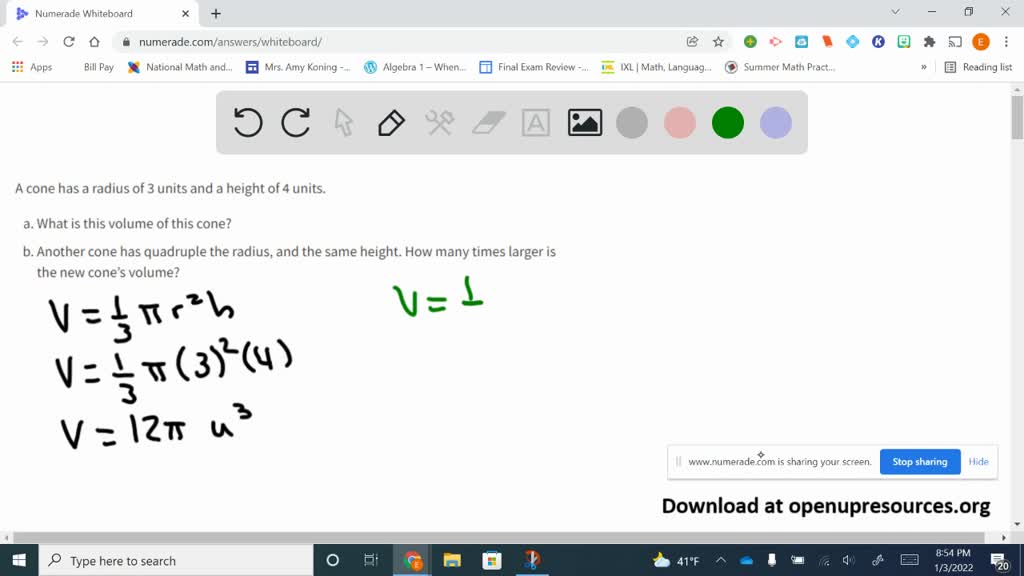Expand the taskbar hidden icons arrow

[x=719, y=560]
